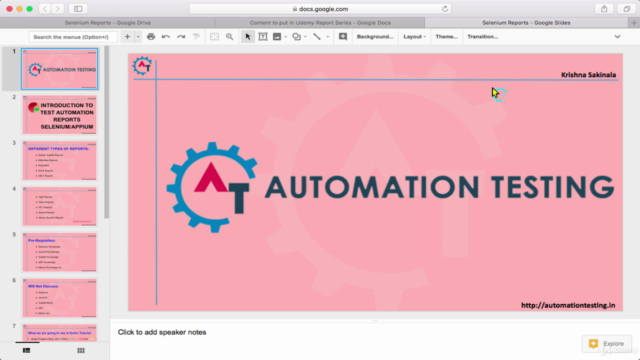Collapse the toolbar with the chevron
Screen dimensions: 640x360
click(618, 37)
